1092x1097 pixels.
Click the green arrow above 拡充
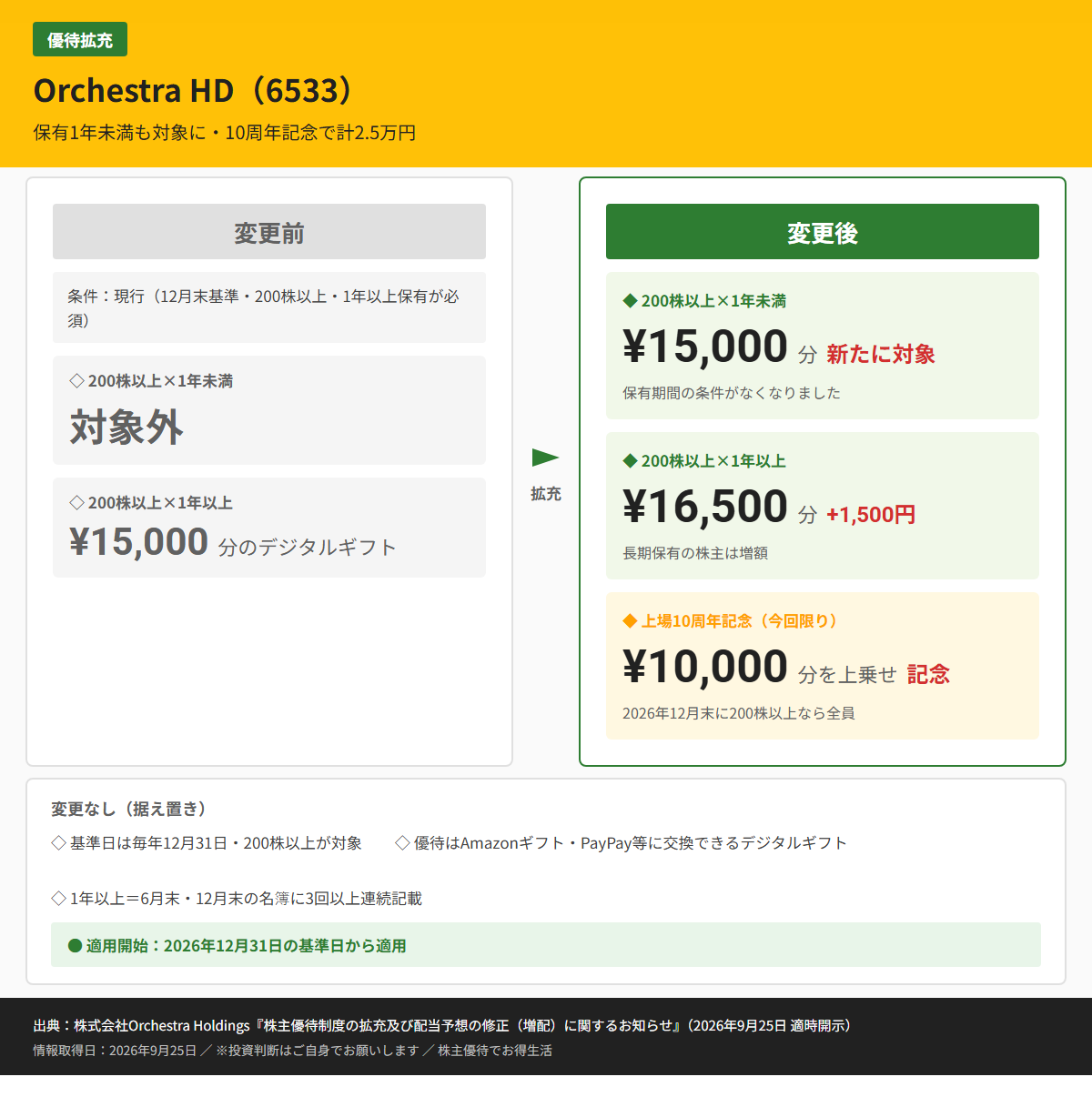(x=545, y=457)
